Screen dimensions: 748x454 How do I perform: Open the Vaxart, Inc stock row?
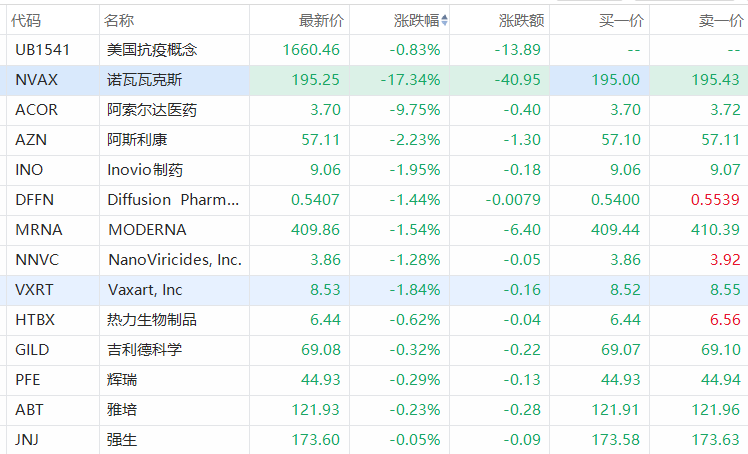(x=145, y=290)
